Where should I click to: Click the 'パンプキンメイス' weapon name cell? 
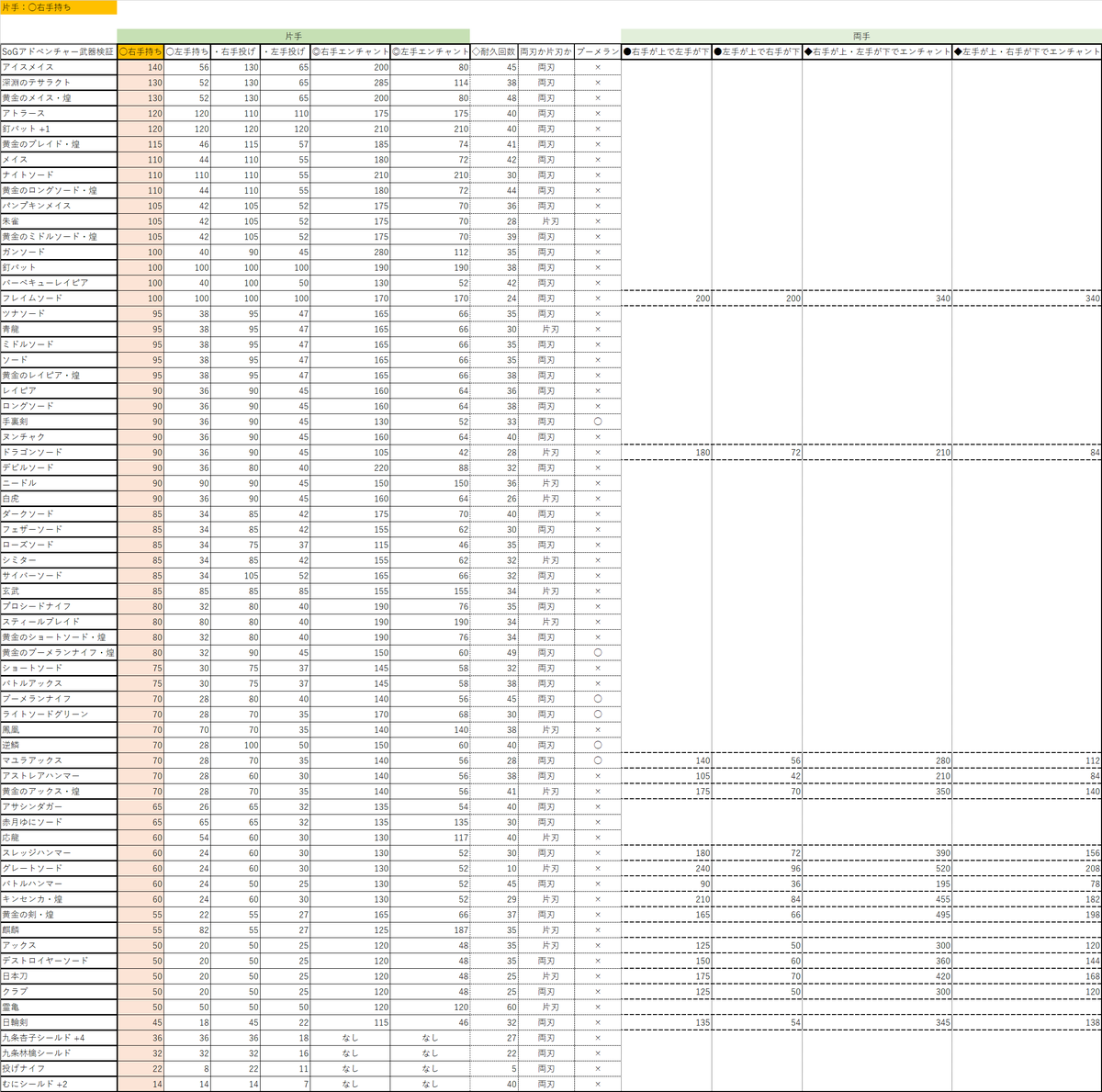59,206
